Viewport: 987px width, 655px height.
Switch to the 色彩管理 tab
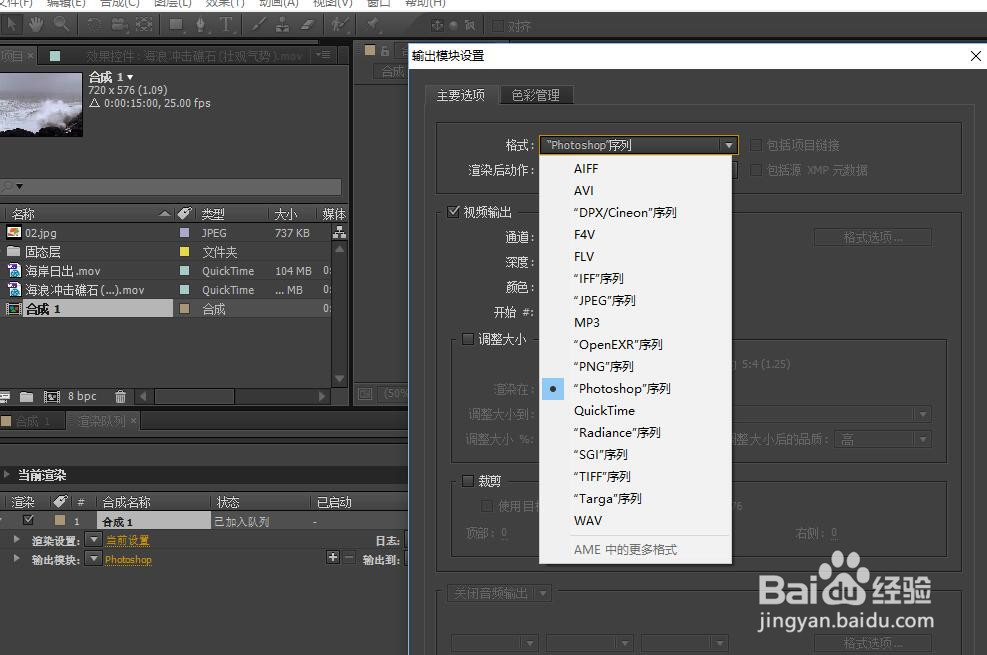click(536, 95)
